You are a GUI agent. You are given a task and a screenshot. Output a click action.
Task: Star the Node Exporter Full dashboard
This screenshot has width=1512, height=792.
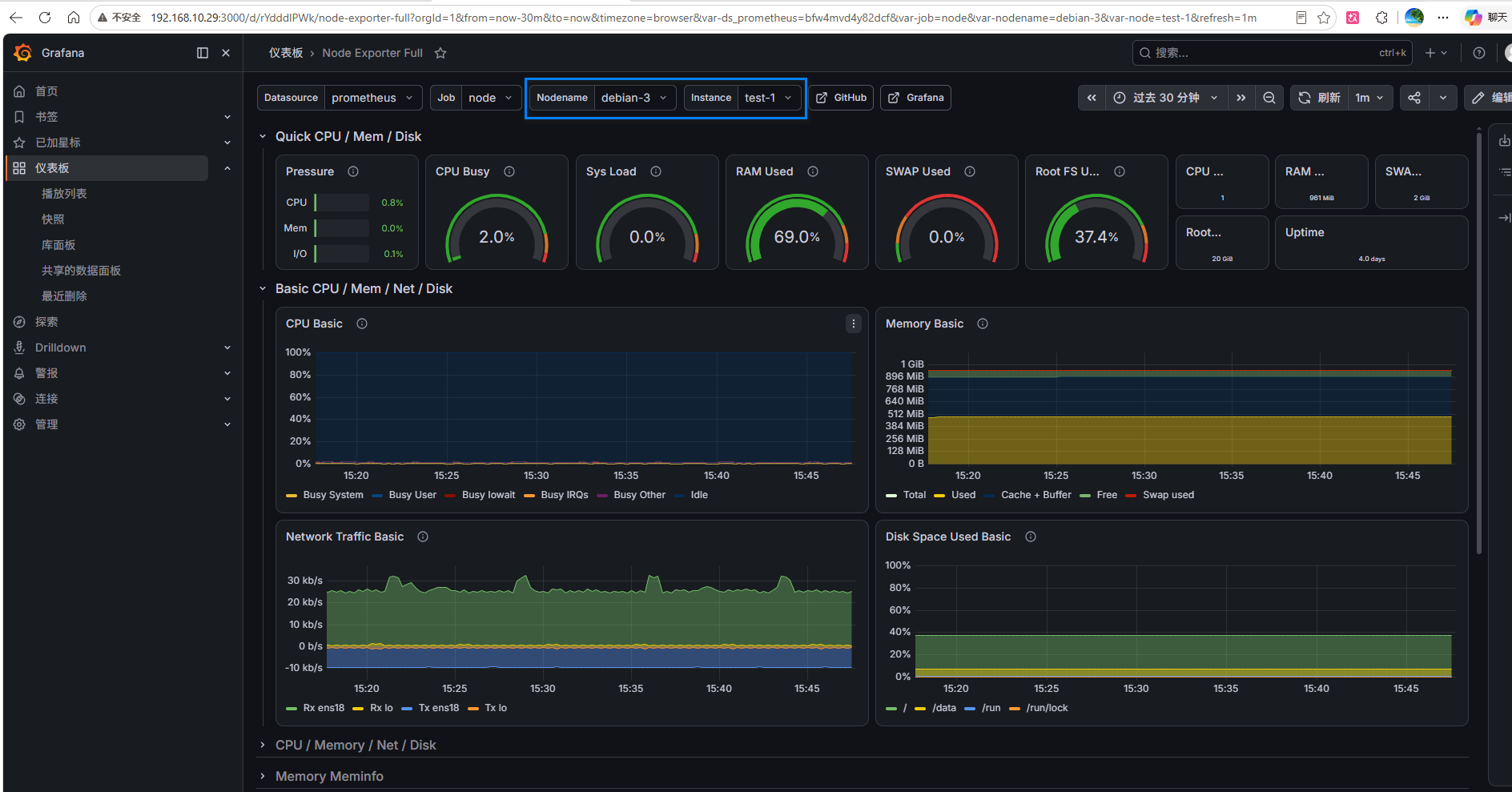440,53
